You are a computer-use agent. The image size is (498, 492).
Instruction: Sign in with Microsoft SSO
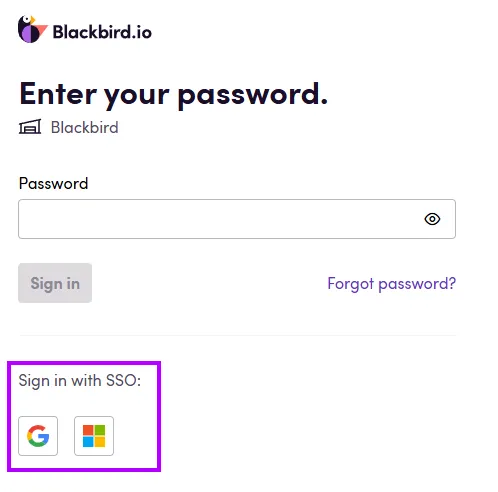tap(94, 436)
